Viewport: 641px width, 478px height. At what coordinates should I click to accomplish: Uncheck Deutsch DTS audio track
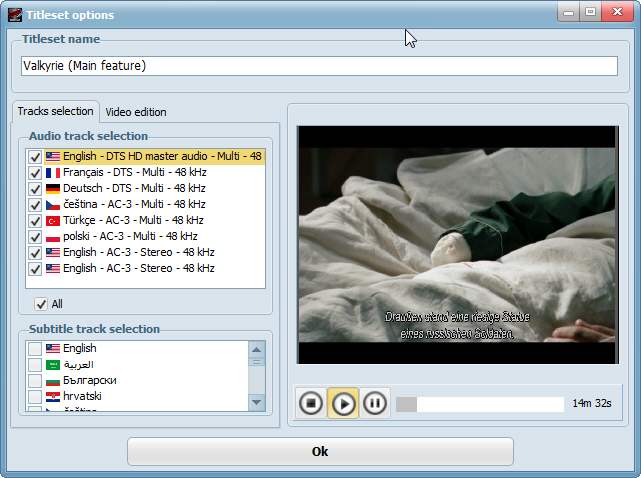click(35, 189)
